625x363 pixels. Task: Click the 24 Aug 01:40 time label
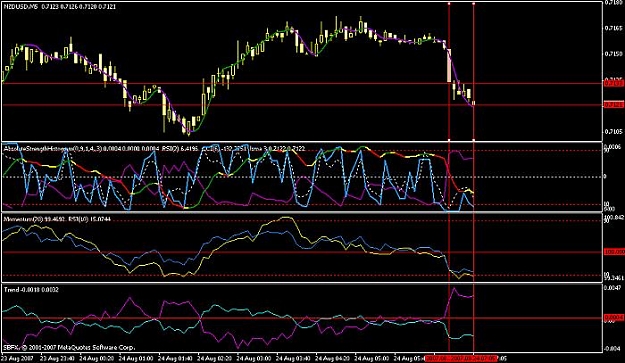pos(175,358)
